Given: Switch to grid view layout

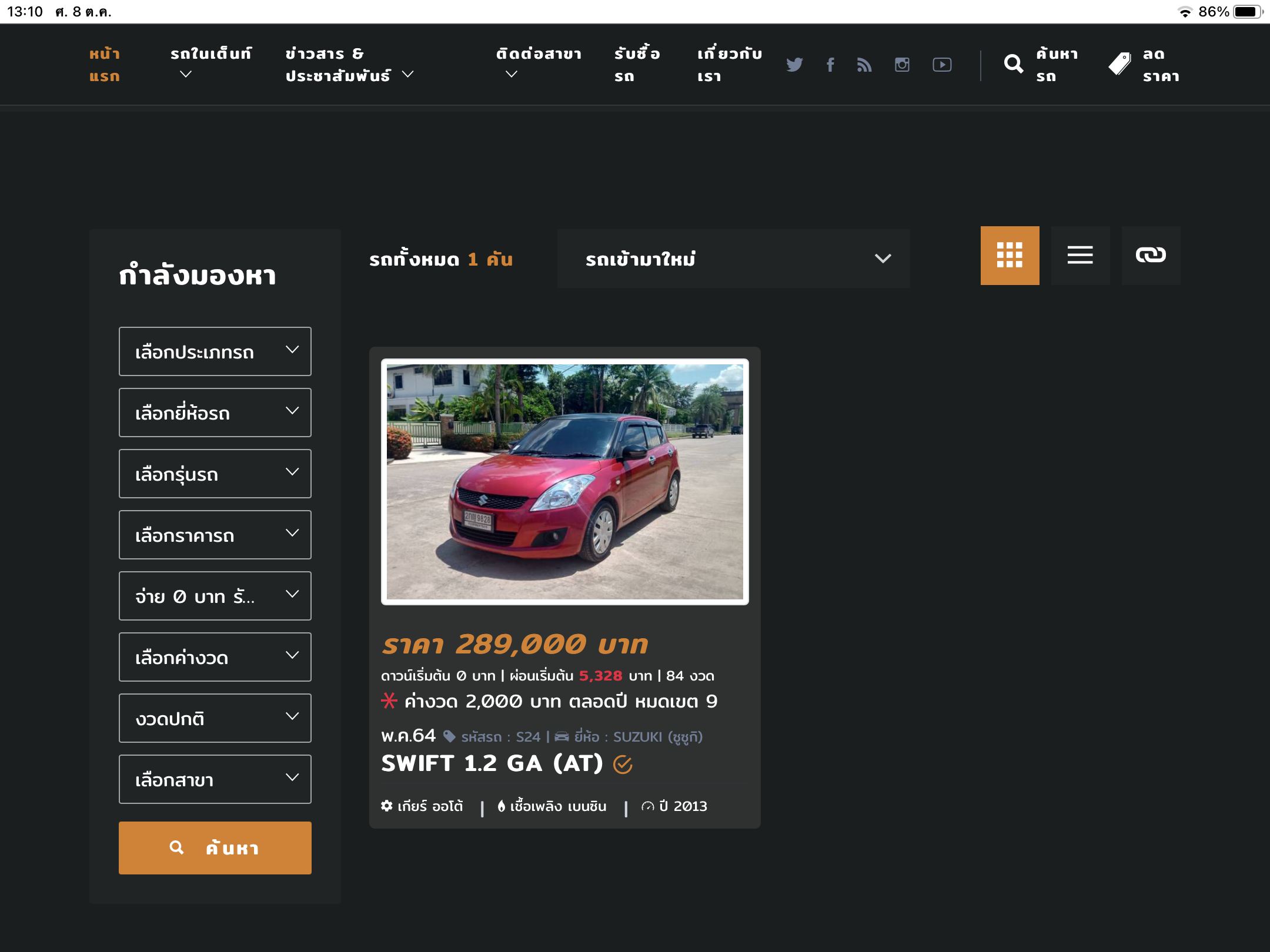Looking at the screenshot, I should click(x=1010, y=256).
